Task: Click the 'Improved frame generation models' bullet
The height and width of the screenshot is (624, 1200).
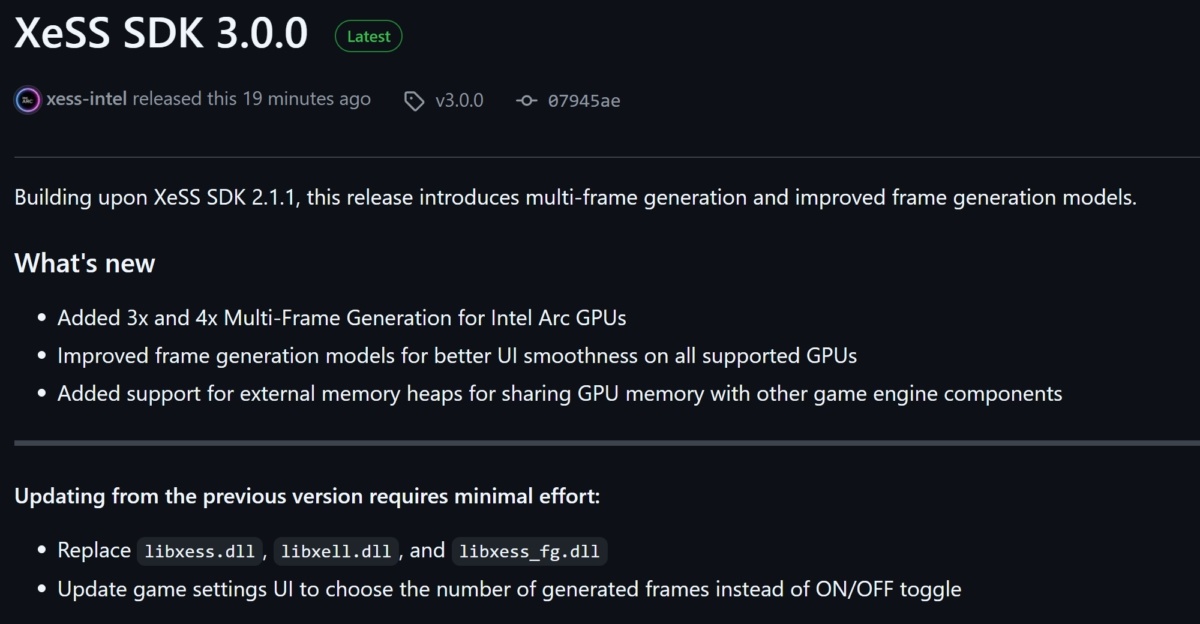Action: point(457,356)
